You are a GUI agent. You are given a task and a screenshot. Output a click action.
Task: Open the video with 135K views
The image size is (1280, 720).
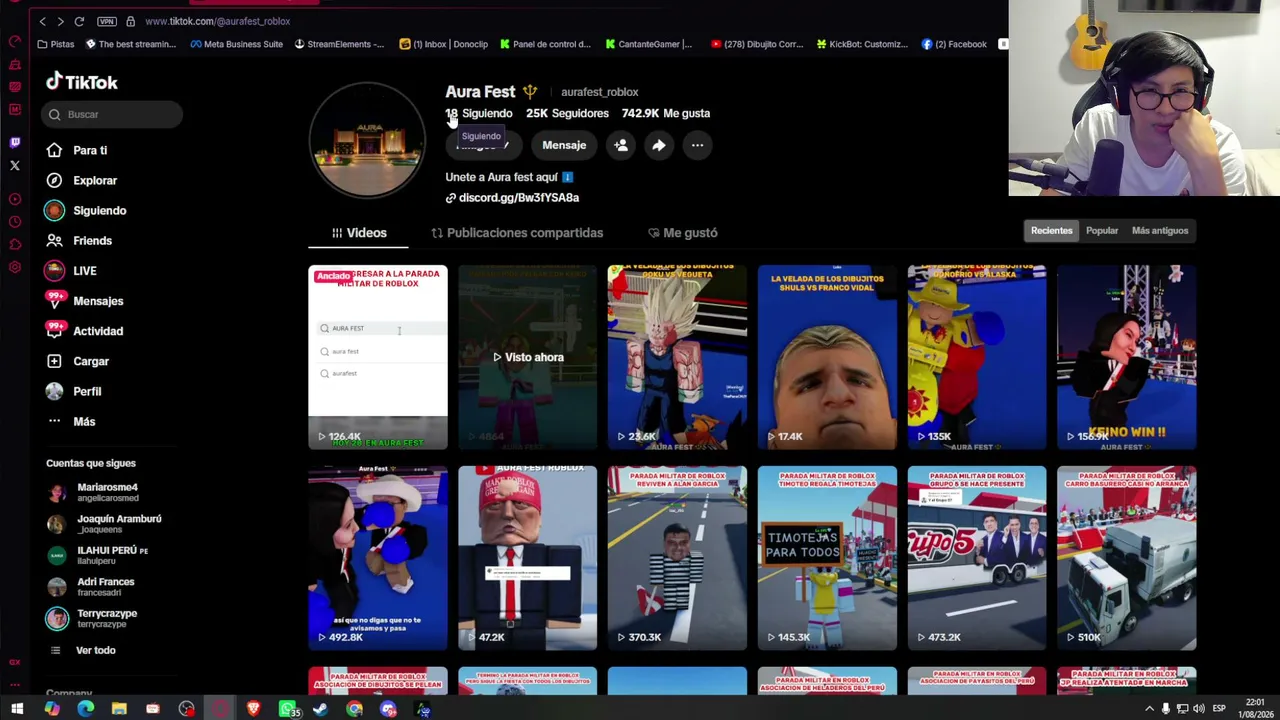(x=977, y=357)
